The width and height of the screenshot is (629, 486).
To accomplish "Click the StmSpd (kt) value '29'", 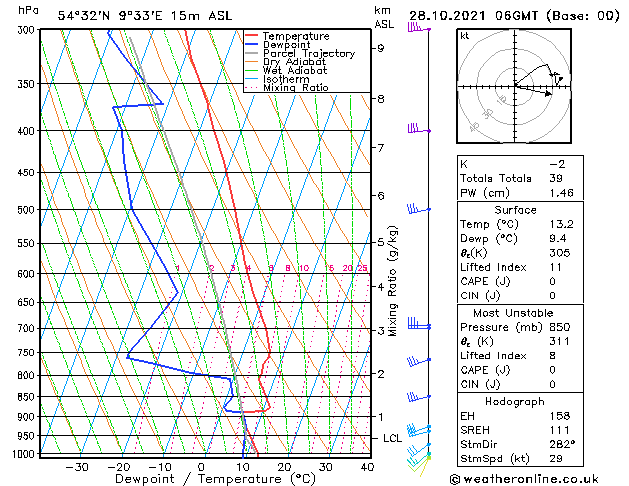I will [556, 458].
